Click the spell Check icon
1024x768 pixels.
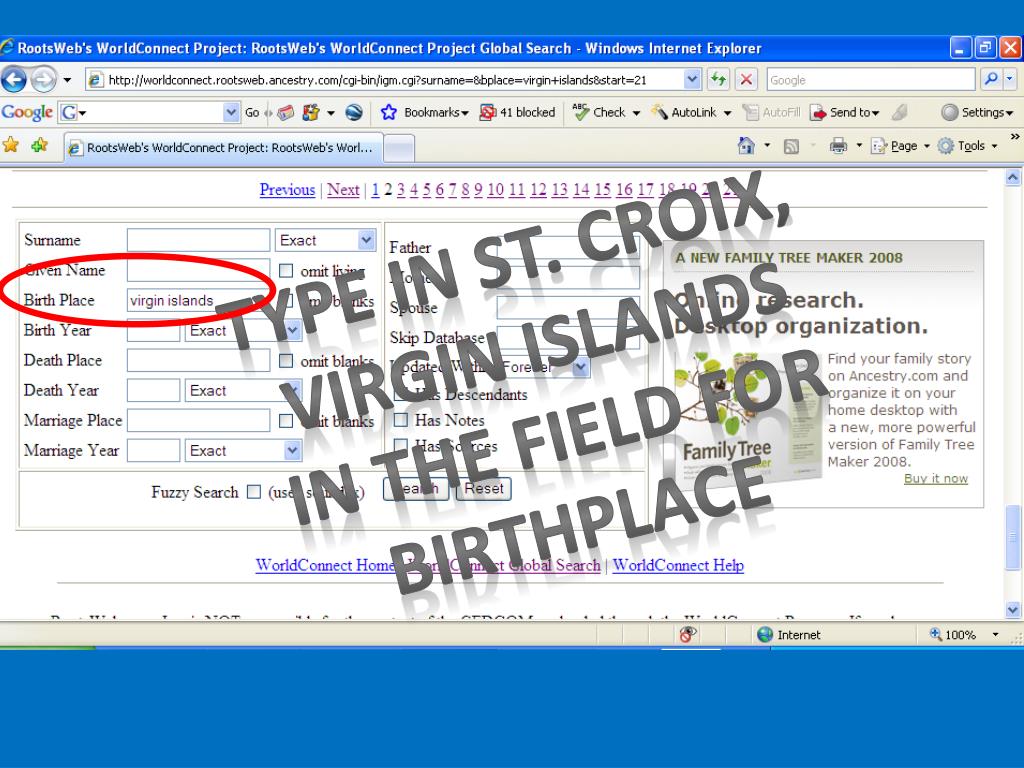(580, 112)
